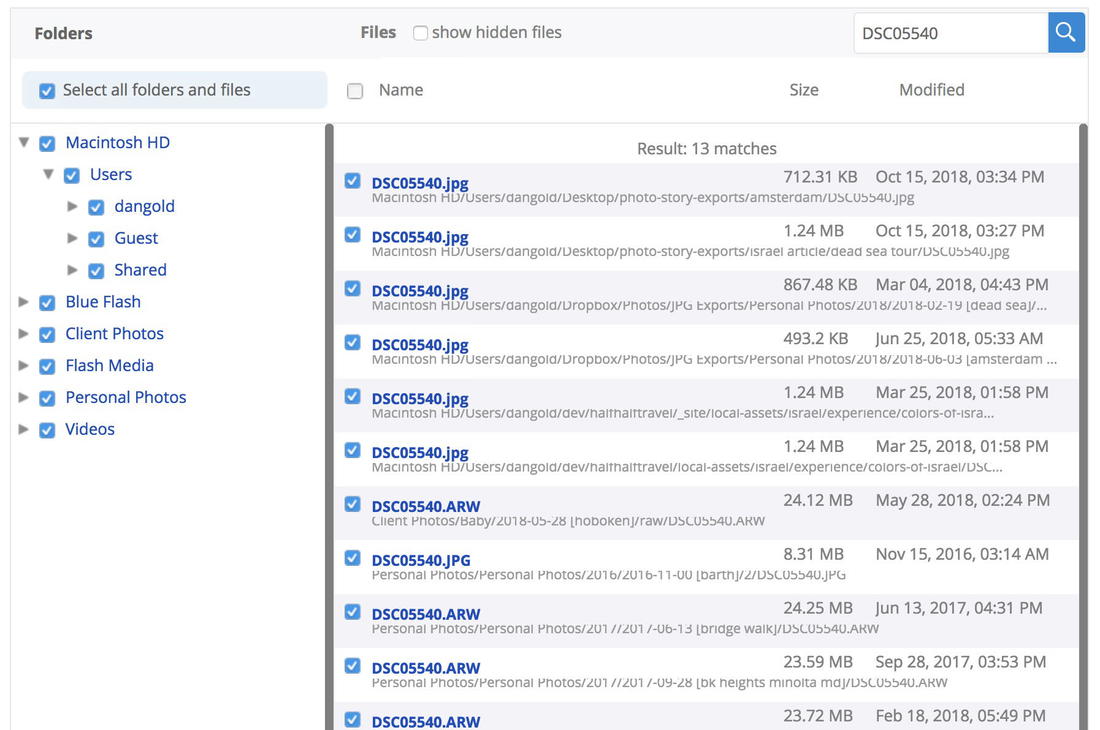Expand the Client Photos folder
1100x730 pixels.
24,334
